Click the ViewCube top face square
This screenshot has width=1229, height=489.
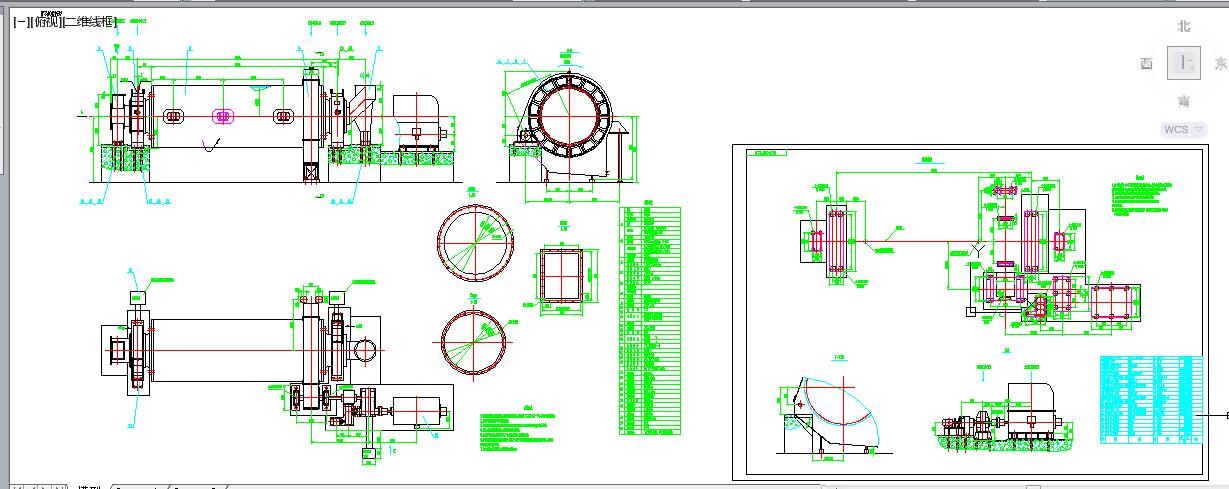click(x=1185, y=64)
